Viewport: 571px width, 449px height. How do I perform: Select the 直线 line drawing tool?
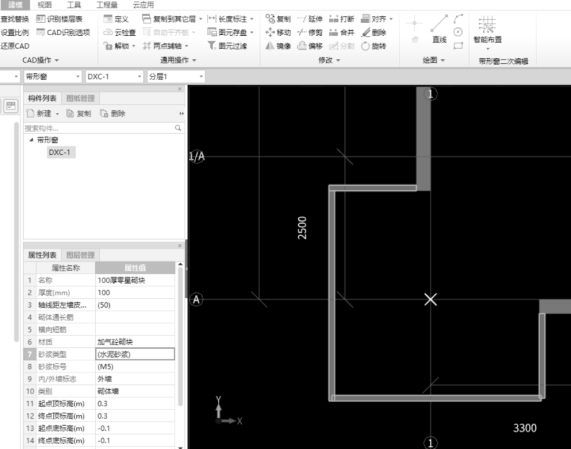[x=439, y=29]
